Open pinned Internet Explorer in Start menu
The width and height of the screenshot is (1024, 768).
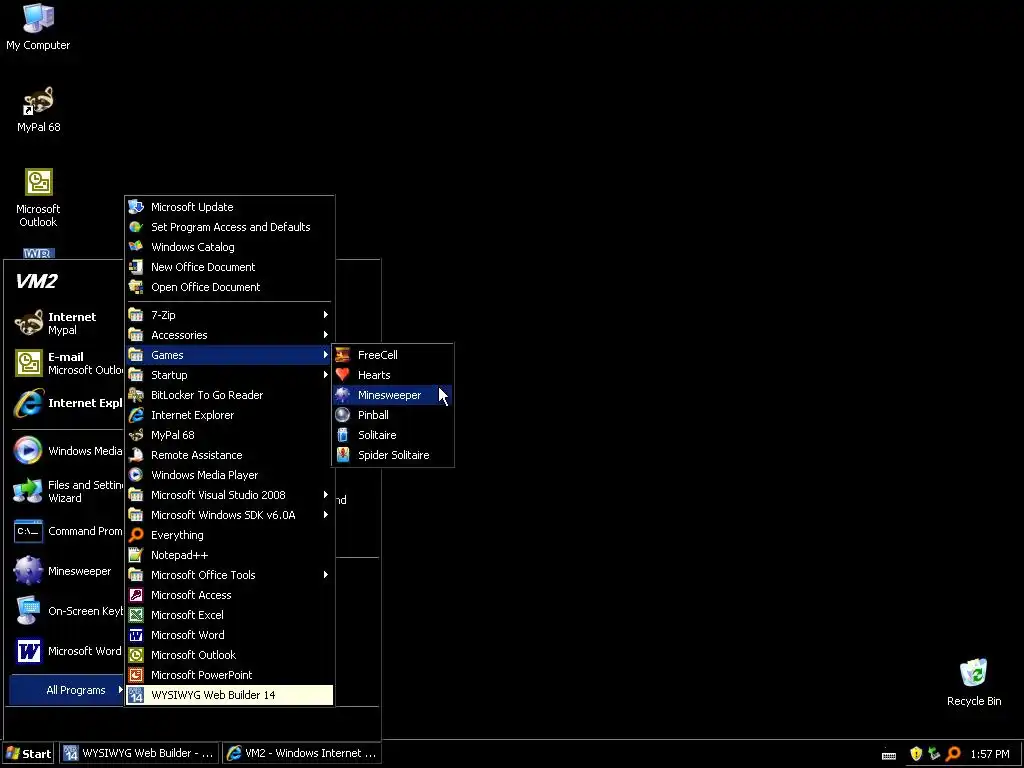coord(67,404)
